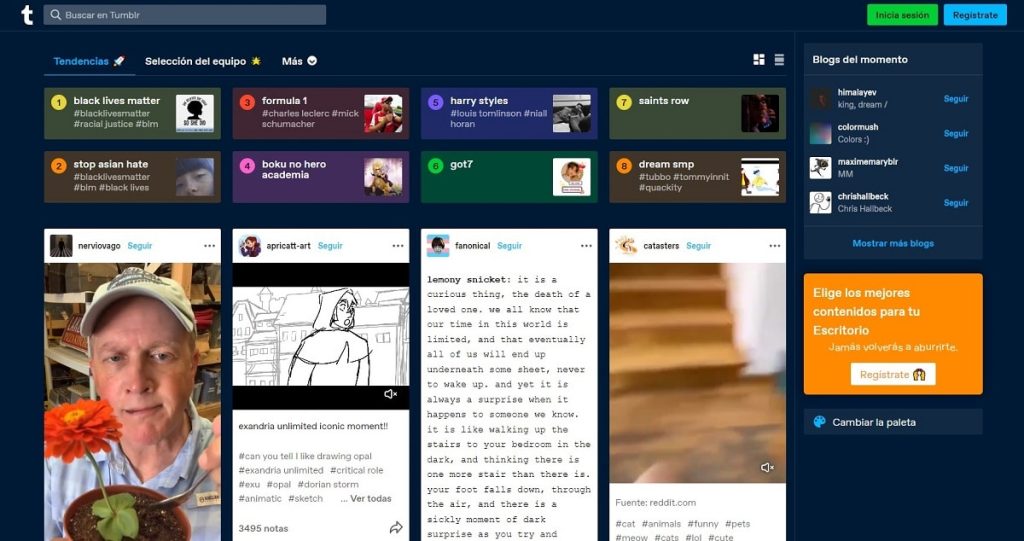The width and height of the screenshot is (1024, 541).
Task: Expand the Más dropdown menu
Action: [299, 61]
